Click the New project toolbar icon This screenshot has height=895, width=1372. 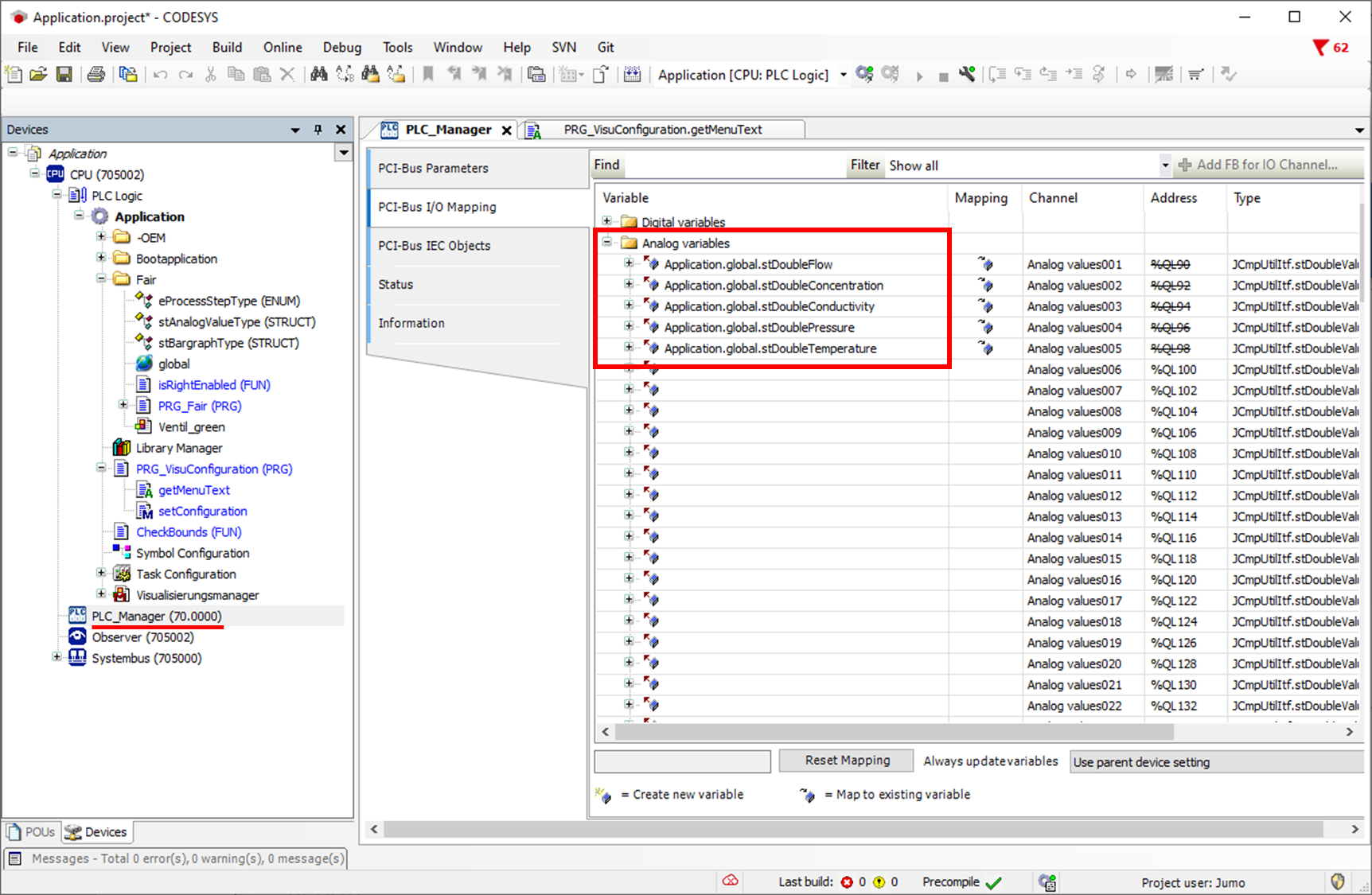[14, 74]
